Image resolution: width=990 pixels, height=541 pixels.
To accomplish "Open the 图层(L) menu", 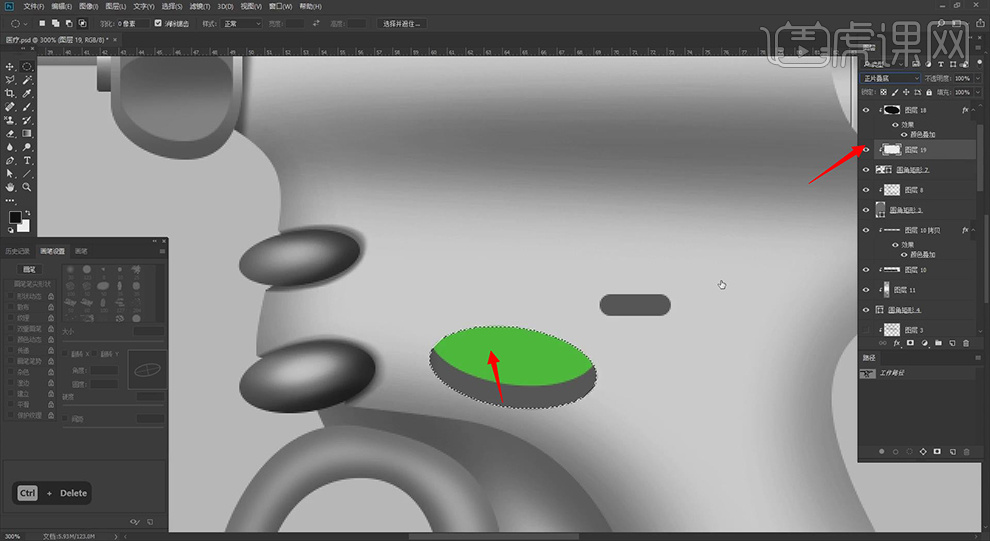I will pyautogui.click(x=116, y=6).
